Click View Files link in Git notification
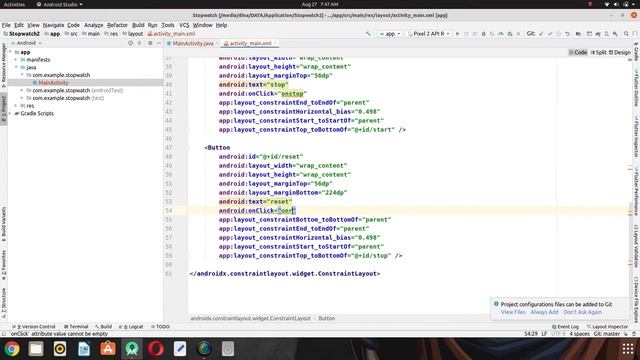The height and width of the screenshot is (360, 640). [513, 312]
